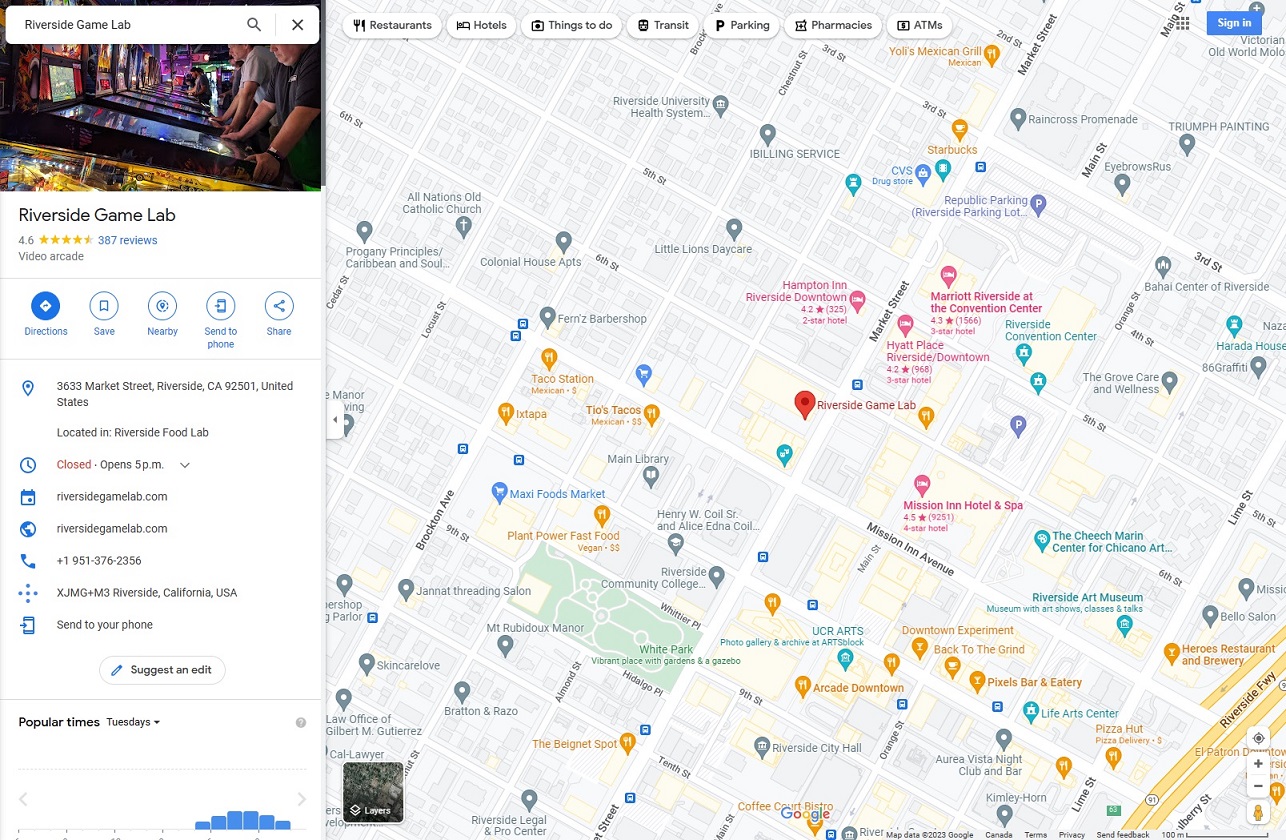Image resolution: width=1286 pixels, height=840 pixels.
Task: Save Riverside Game Lab to a list
Action: coord(104,306)
